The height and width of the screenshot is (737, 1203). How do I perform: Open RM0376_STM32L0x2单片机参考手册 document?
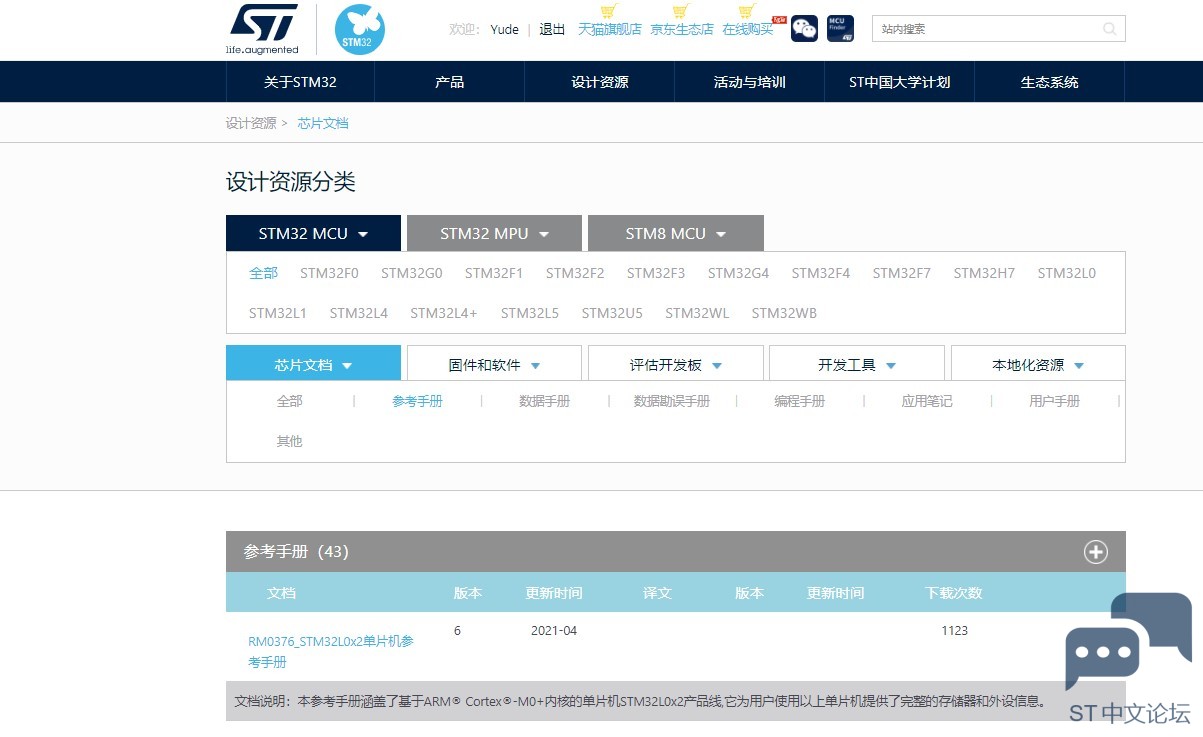click(331, 651)
